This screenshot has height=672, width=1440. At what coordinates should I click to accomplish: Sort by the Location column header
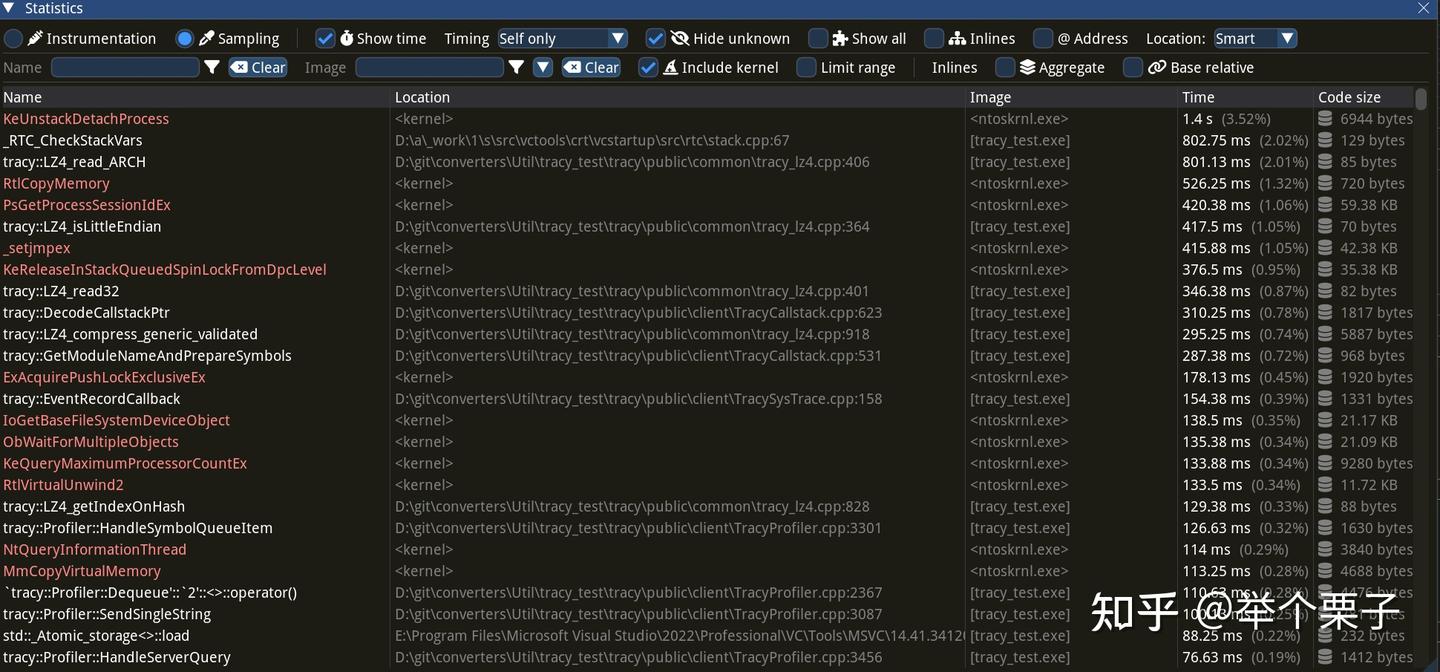(x=678, y=97)
